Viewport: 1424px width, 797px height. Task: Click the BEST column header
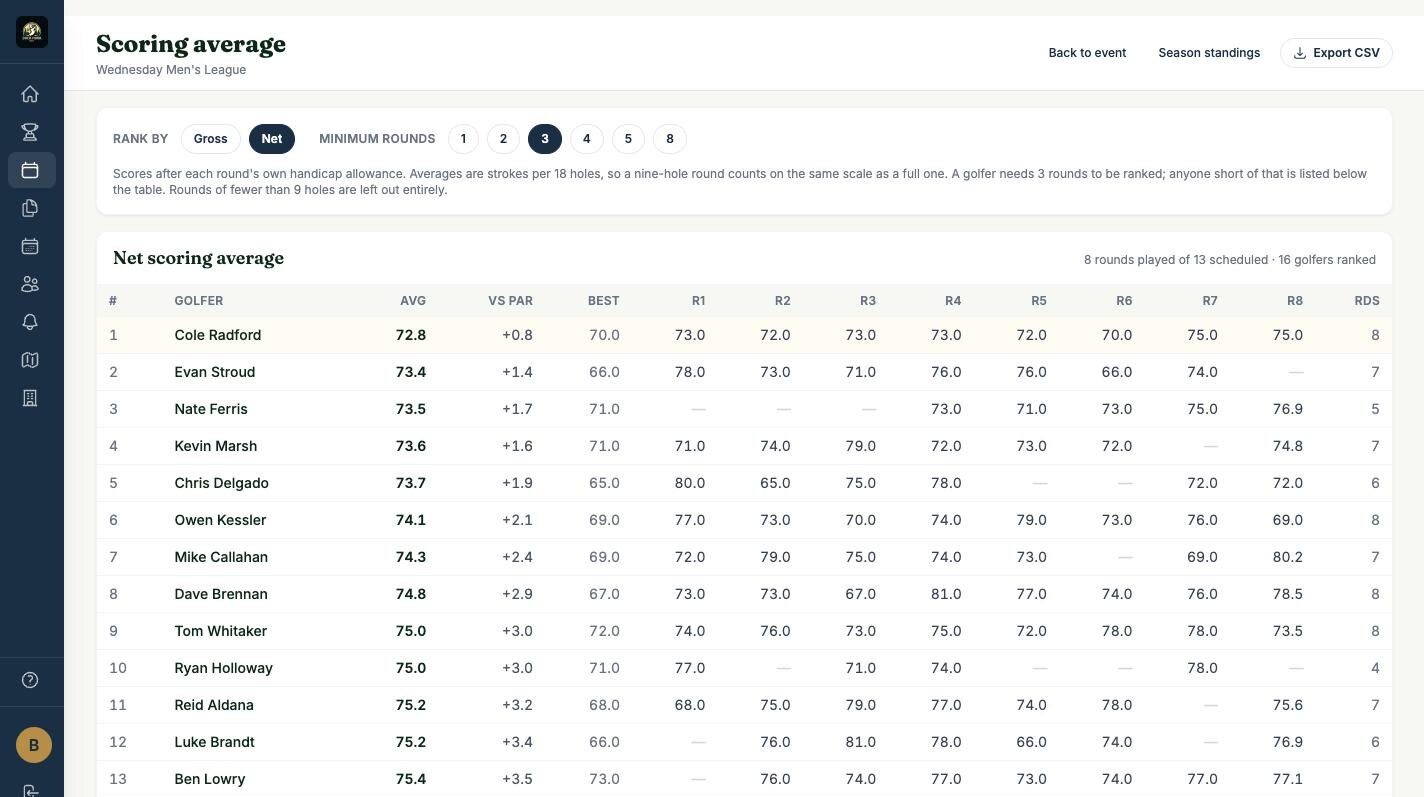pyautogui.click(x=603, y=301)
